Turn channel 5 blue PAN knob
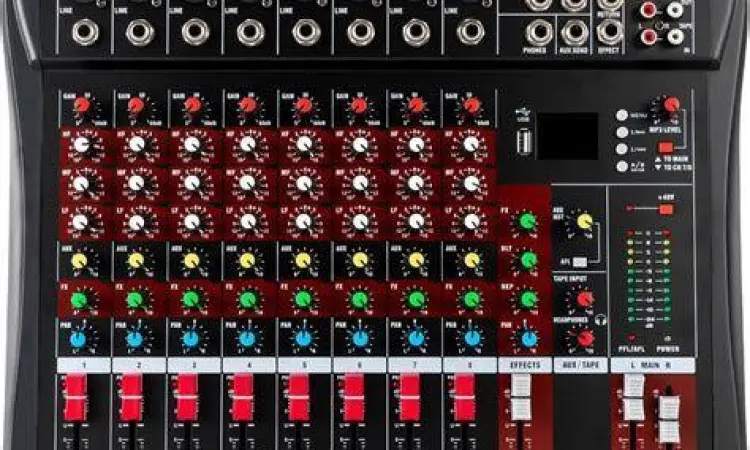Viewport: 750px width, 450px height. (303, 339)
